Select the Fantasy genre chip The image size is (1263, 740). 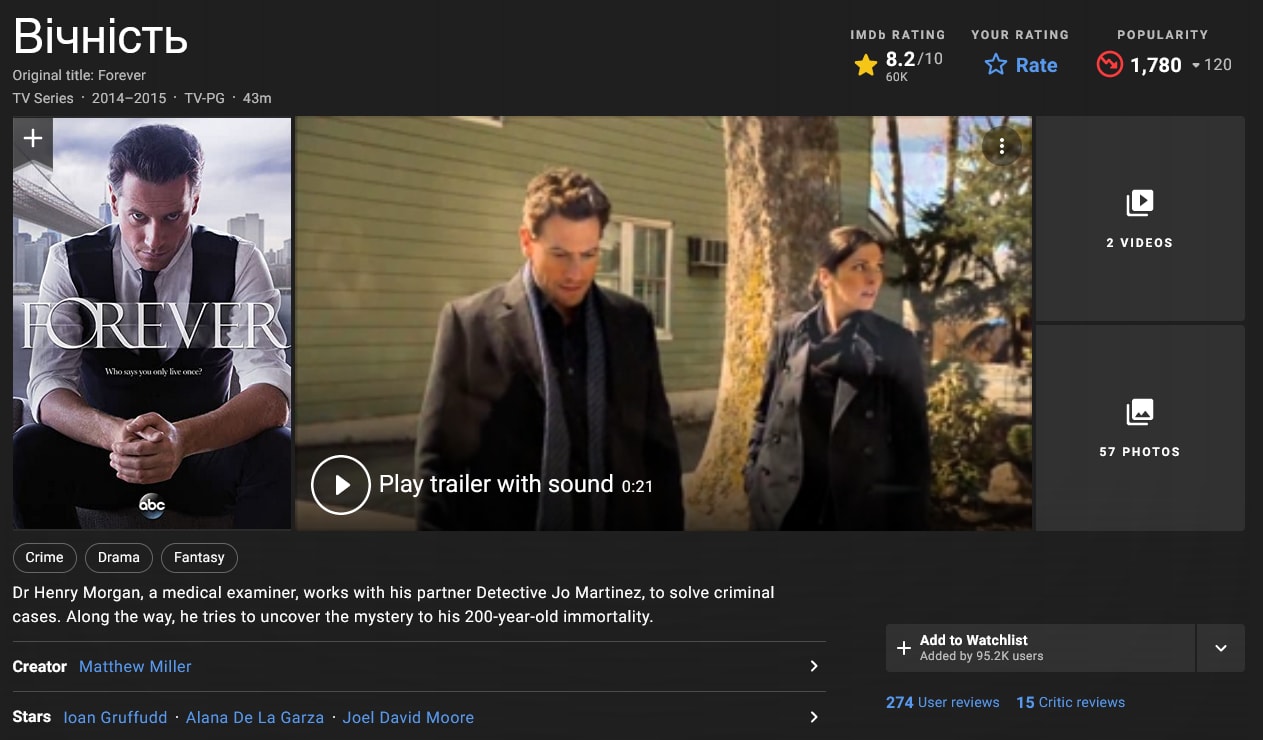(199, 558)
